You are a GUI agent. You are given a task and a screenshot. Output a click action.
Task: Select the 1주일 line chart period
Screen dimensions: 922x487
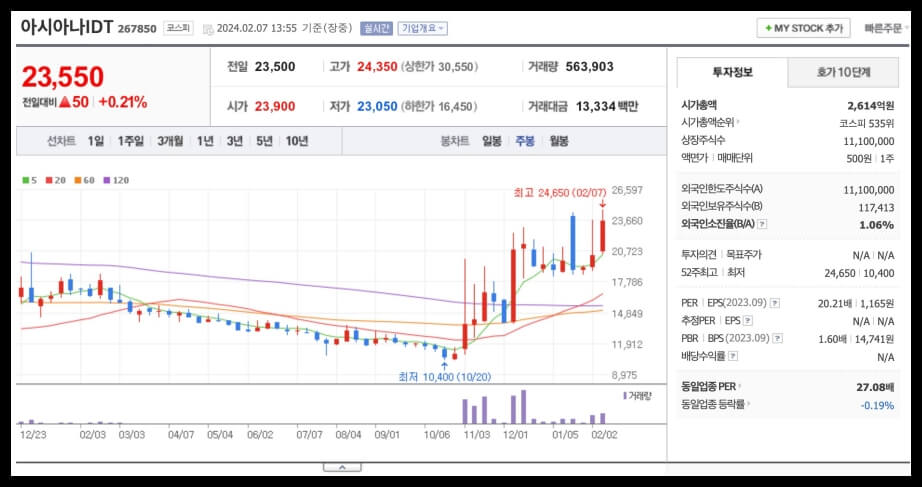pos(131,141)
